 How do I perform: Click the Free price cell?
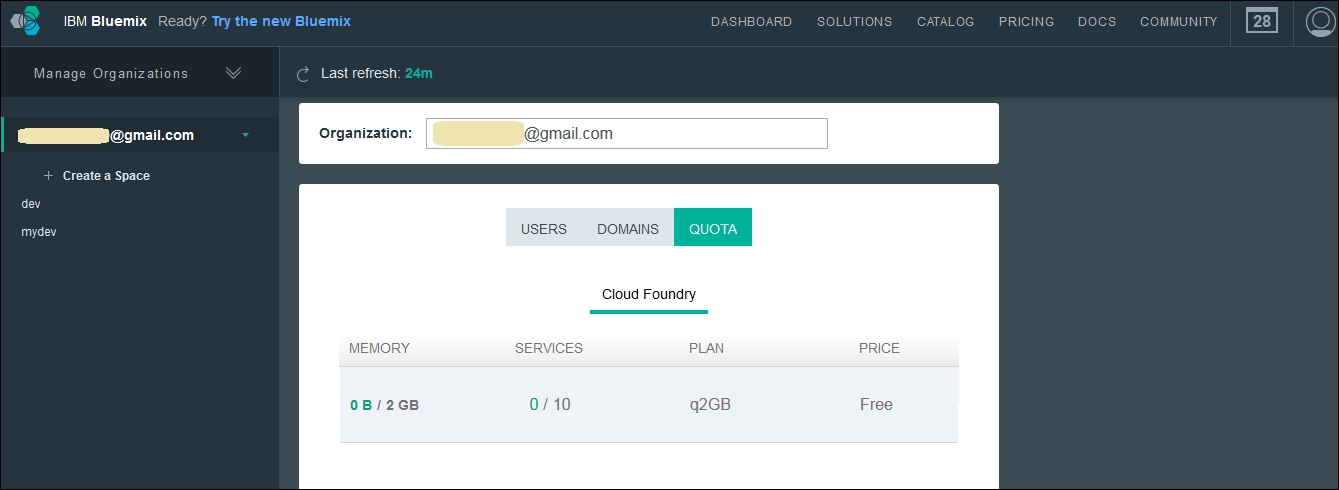click(876, 405)
